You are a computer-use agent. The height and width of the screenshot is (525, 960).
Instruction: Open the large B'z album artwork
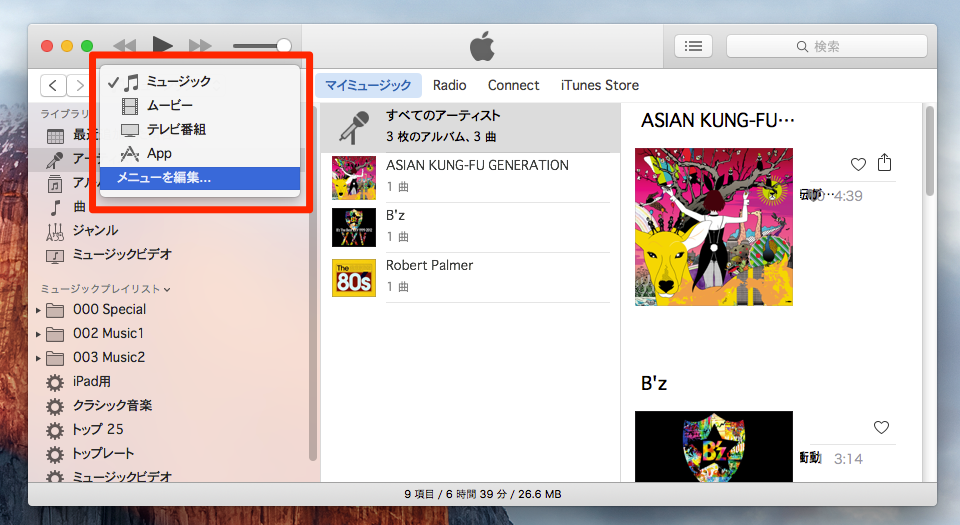click(x=714, y=446)
